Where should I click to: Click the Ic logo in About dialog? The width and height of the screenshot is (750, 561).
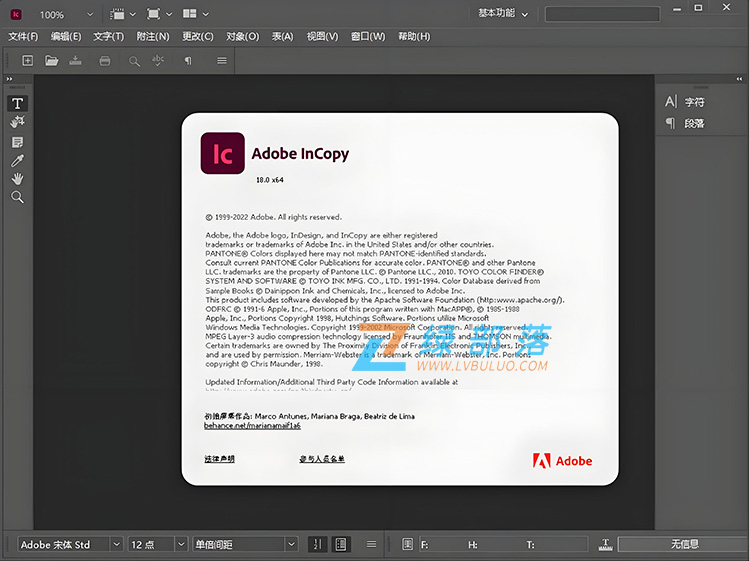(222, 153)
